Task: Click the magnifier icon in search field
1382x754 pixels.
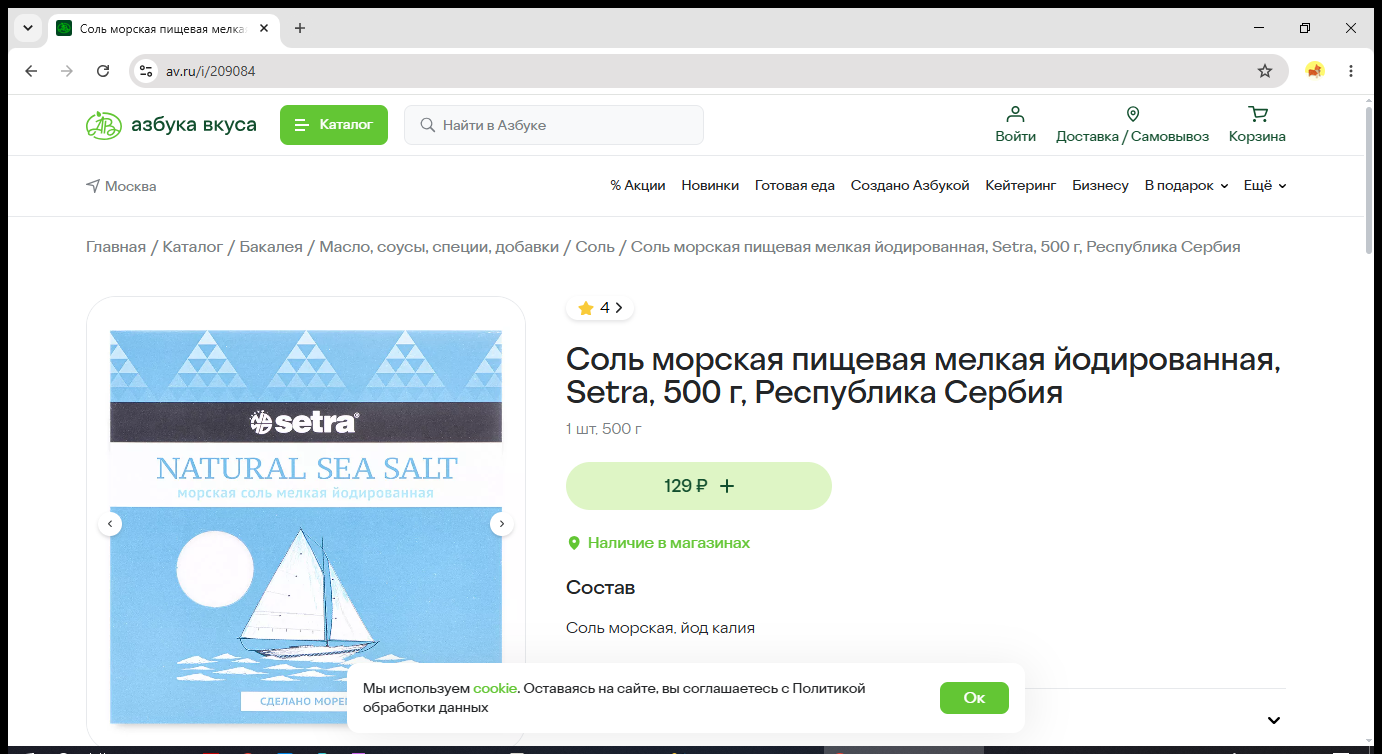Action: pyautogui.click(x=428, y=125)
